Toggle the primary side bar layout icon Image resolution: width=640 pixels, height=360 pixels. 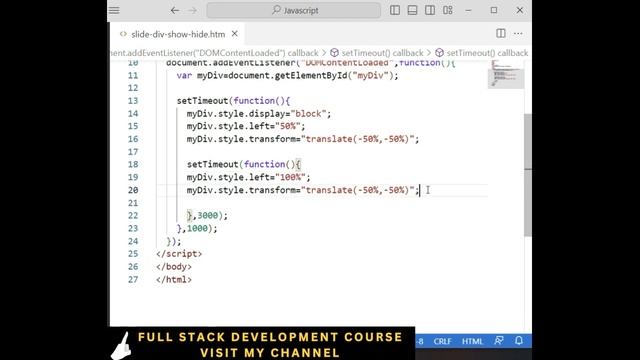point(395,10)
